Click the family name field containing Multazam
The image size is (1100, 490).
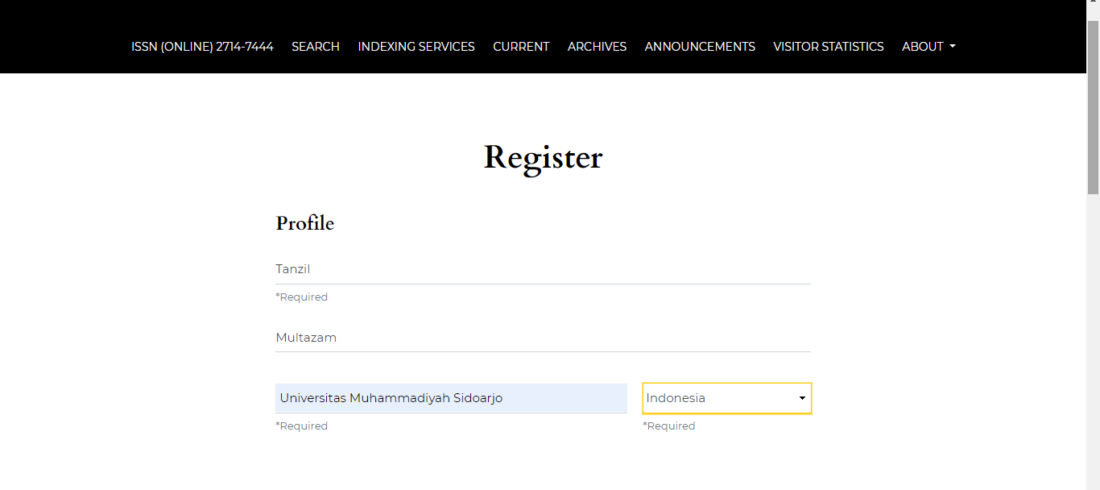coord(542,338)
